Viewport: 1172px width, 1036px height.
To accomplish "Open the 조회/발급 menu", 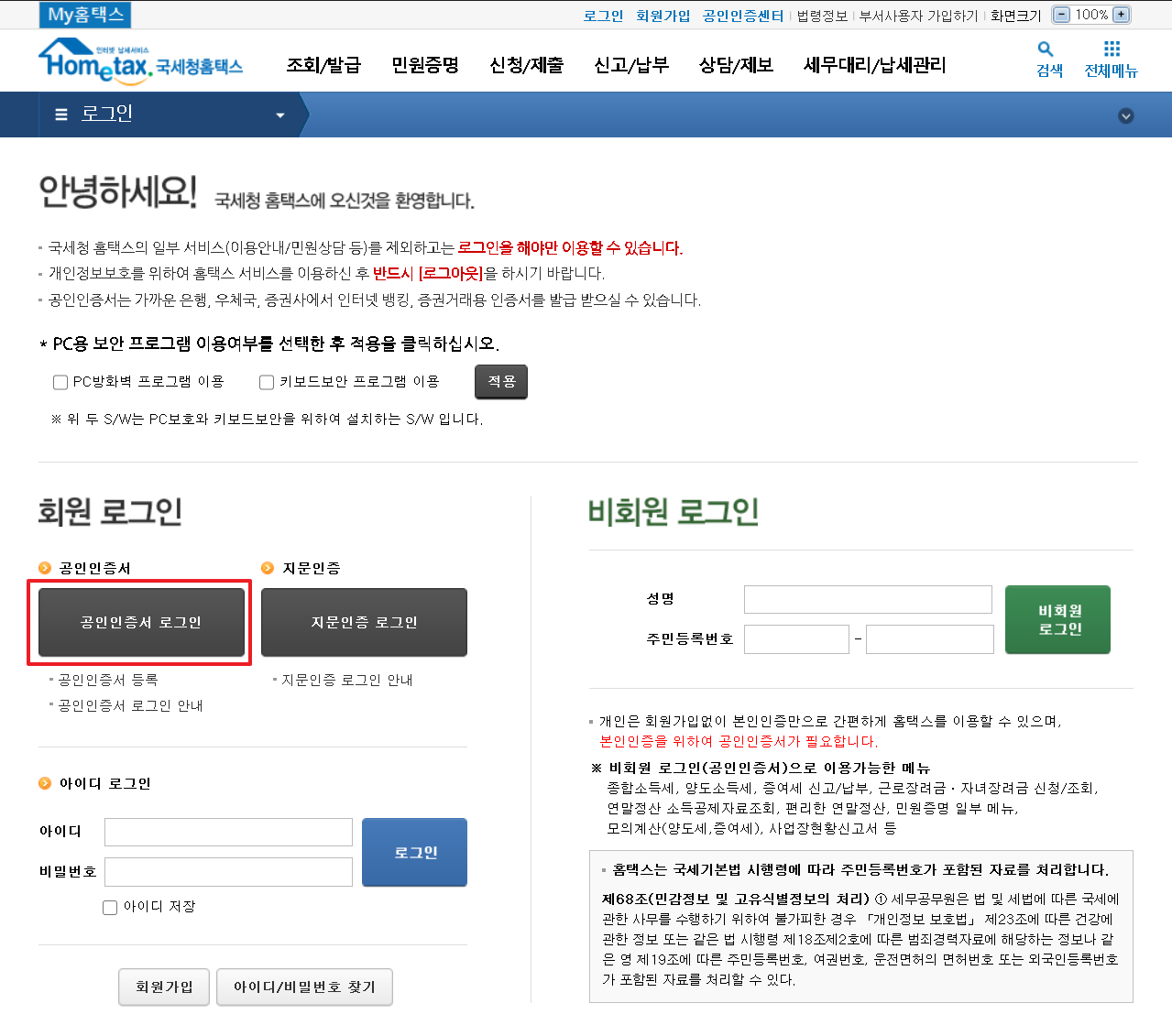I will (323, 65).
